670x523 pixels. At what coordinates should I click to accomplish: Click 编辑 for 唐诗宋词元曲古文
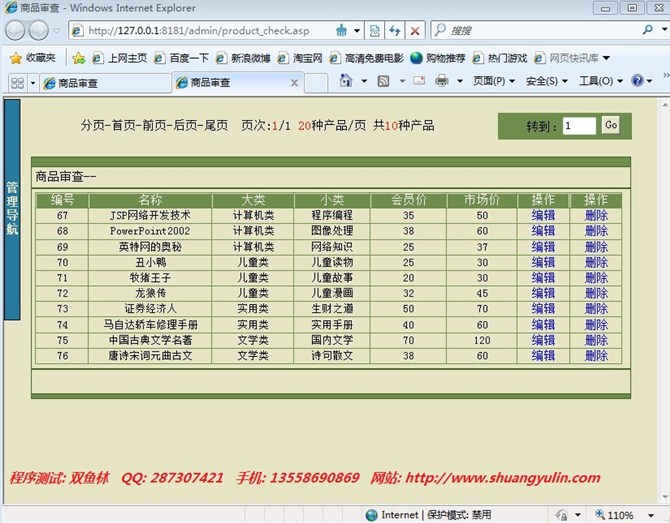click(543, 356)
